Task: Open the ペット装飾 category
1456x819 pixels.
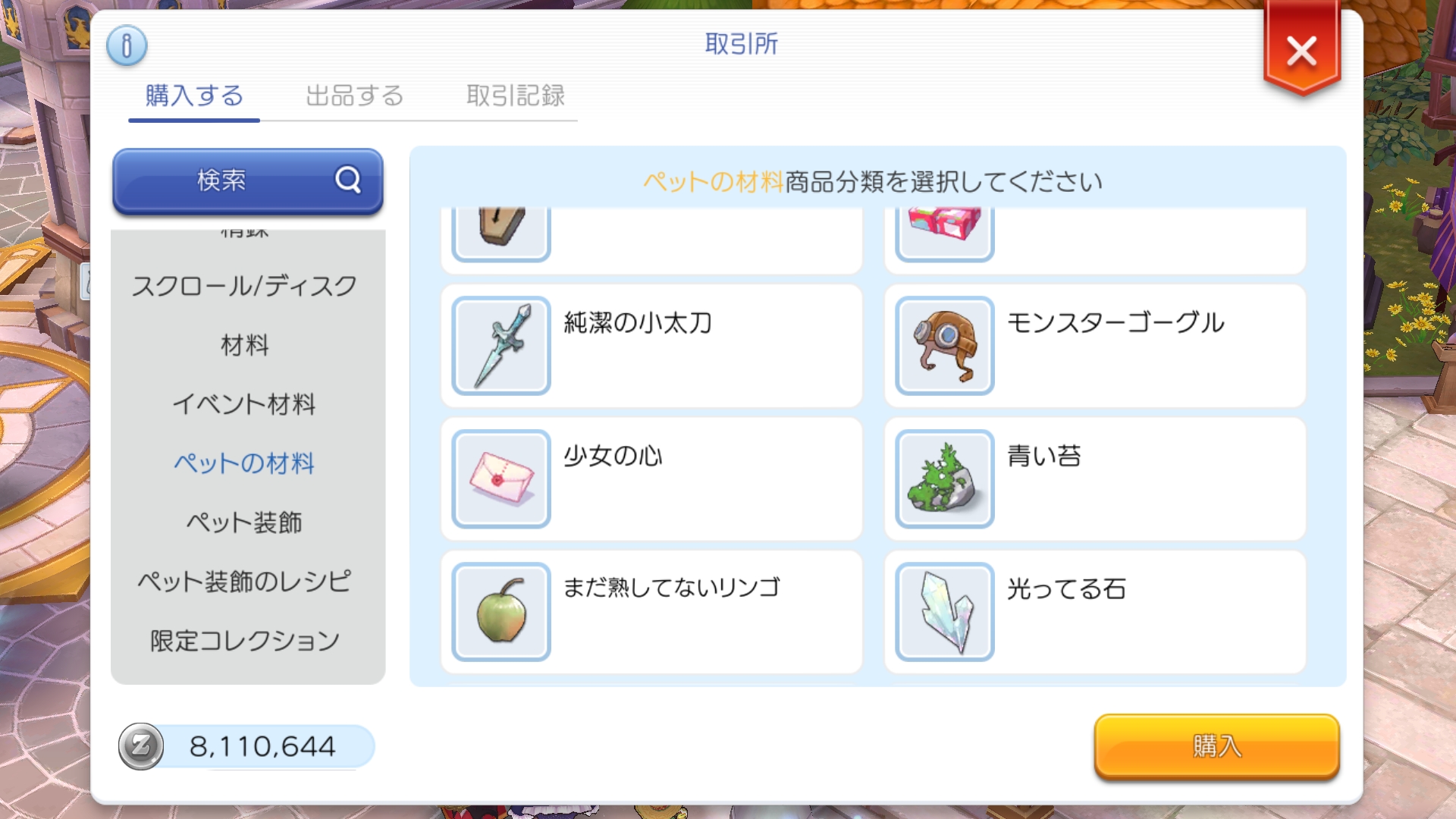Action: click(x=244, y=522)
